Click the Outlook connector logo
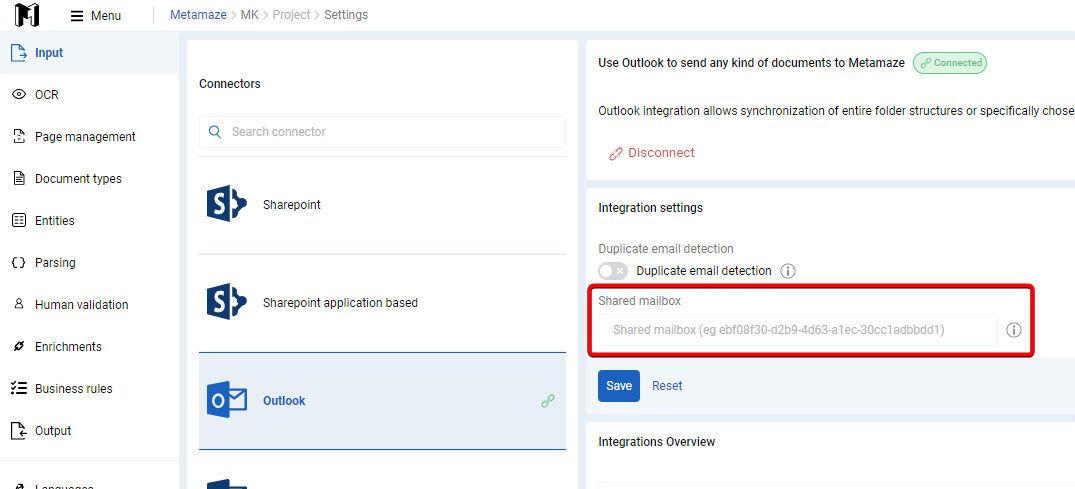 (x=227, y=401)
